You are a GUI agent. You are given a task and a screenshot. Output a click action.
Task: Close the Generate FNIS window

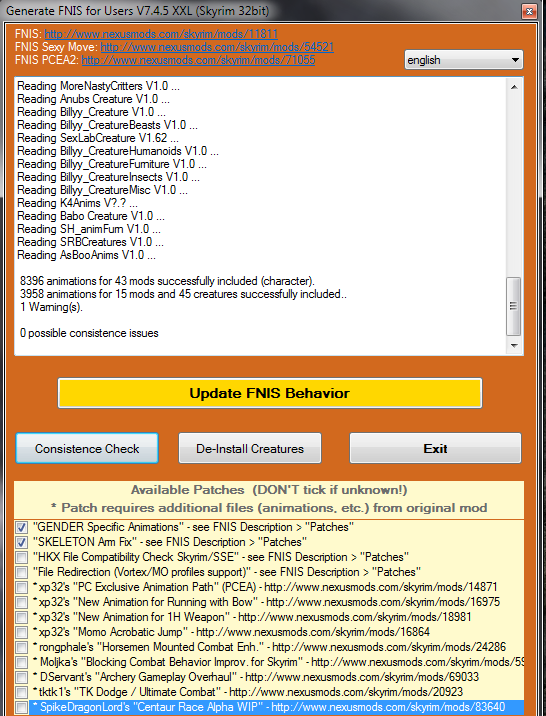(x=529, y=11)
